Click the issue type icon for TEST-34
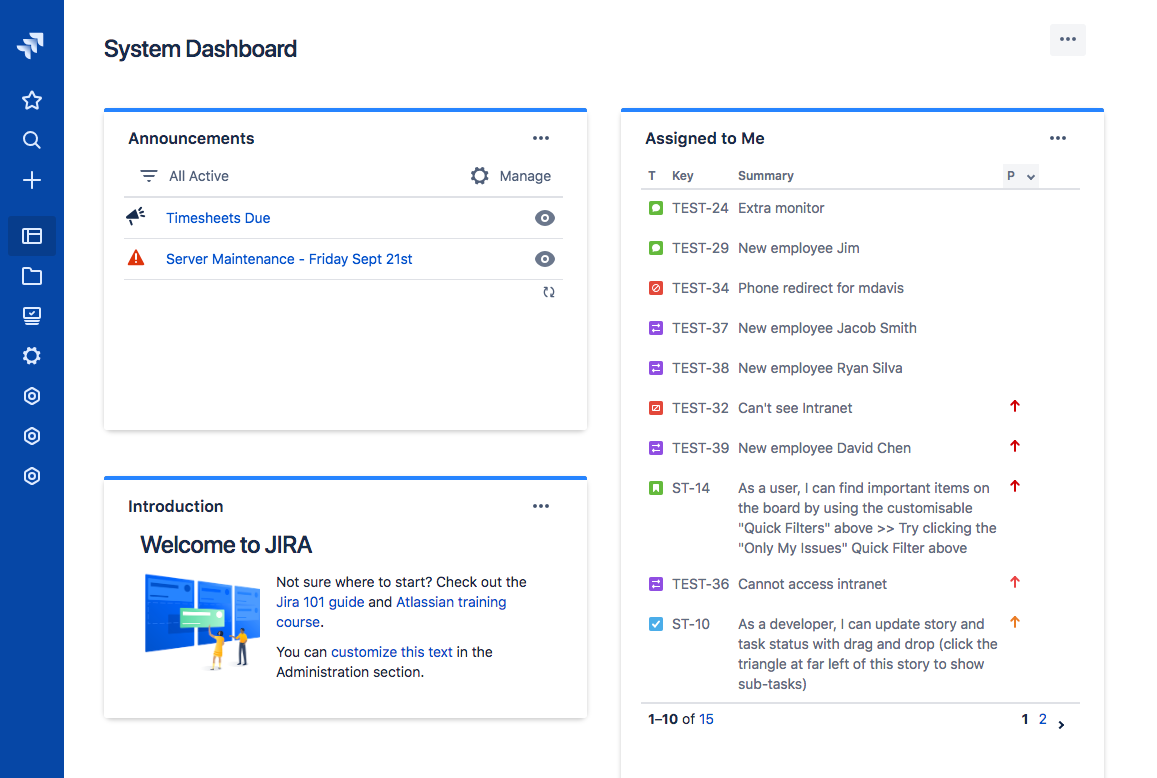This screenshot has height=778, width=1157. pos(655,288)
